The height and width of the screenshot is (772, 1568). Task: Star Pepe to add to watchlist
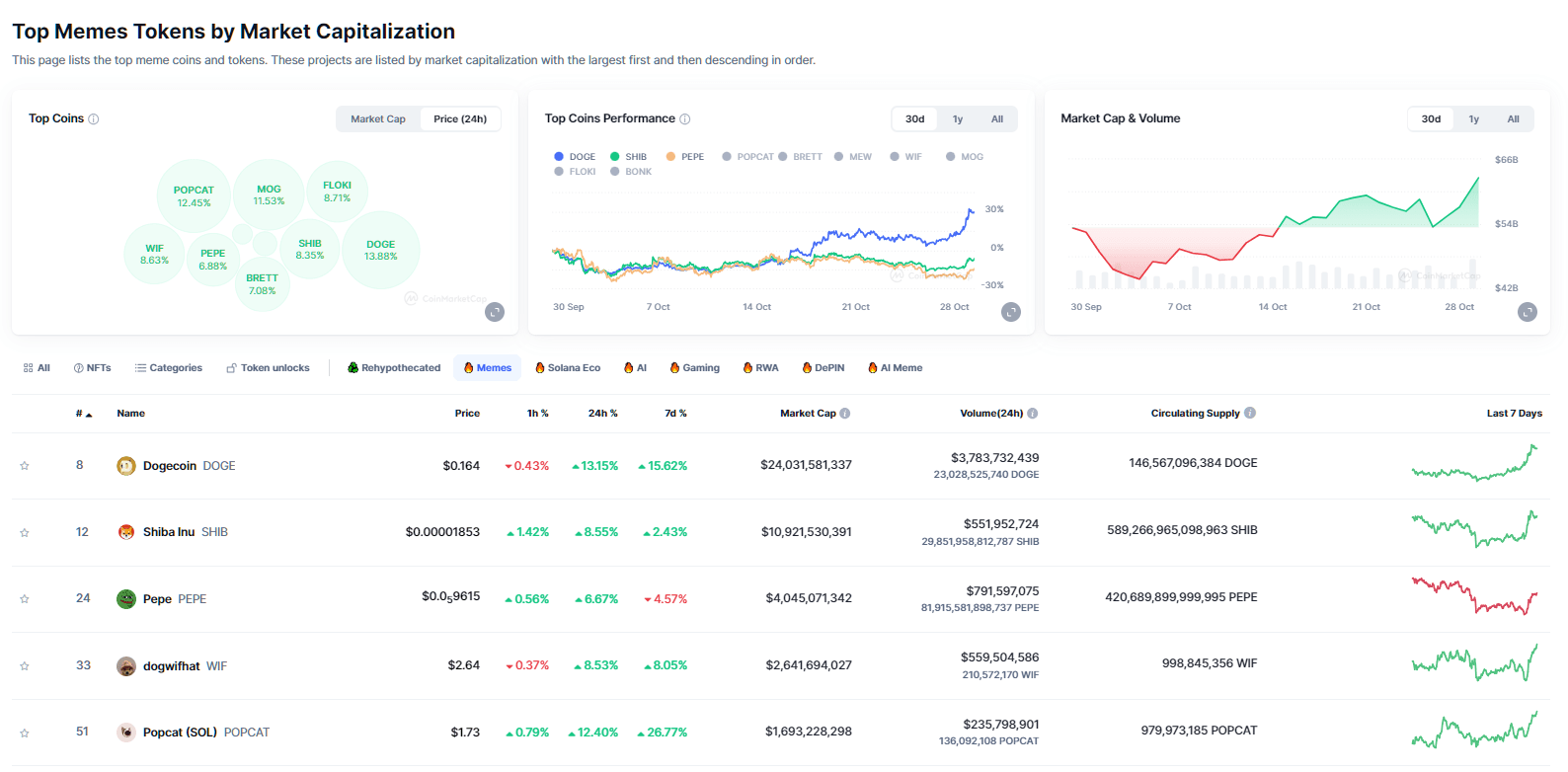pos(25,599)
